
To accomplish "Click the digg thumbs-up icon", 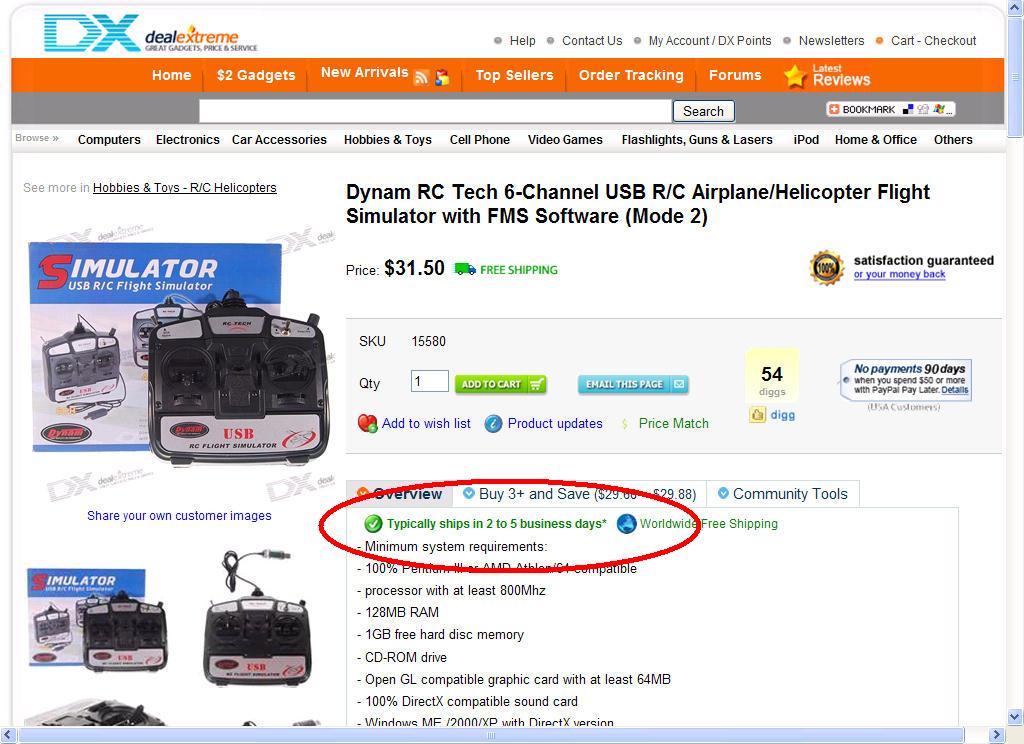I will tap(757, 415).
